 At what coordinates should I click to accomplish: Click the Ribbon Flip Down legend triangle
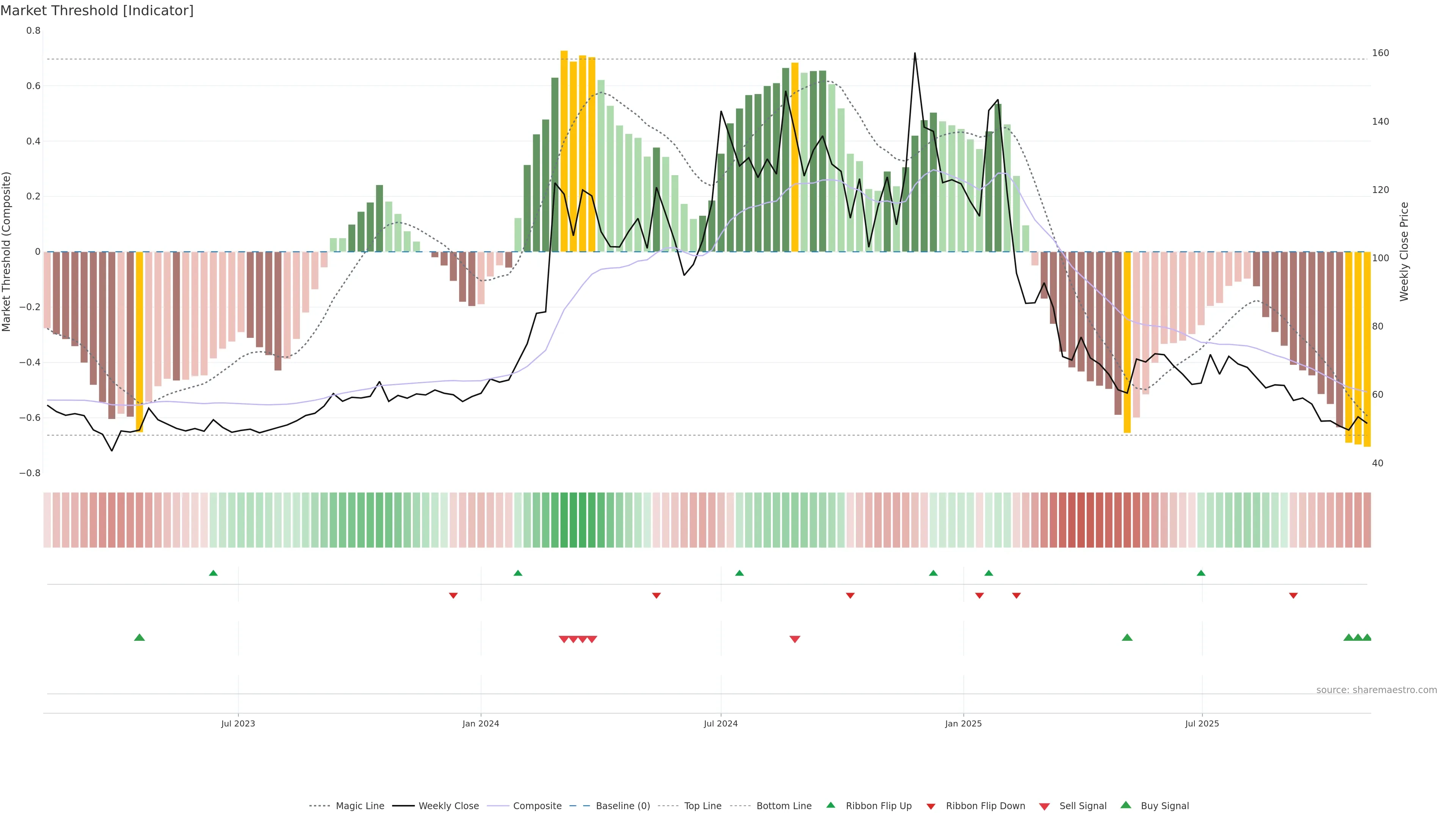click(x=931, y=806)
